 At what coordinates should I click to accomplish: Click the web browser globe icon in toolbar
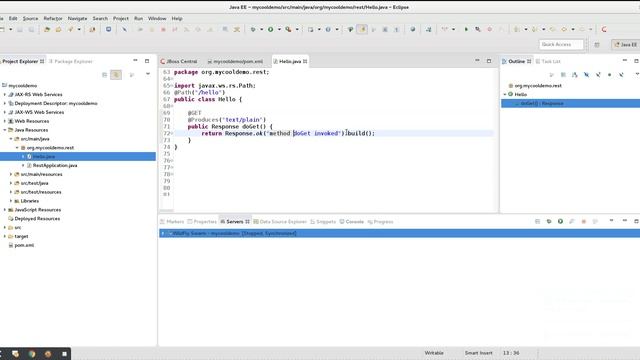413,29
